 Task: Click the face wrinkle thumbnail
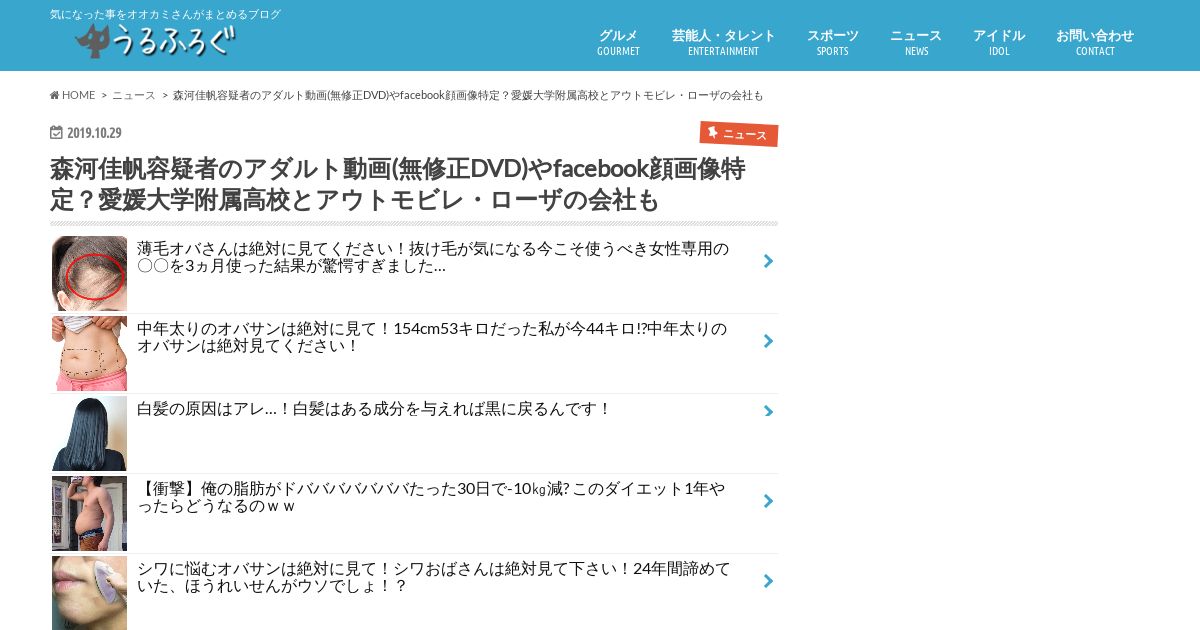click(x=89, y=593)
